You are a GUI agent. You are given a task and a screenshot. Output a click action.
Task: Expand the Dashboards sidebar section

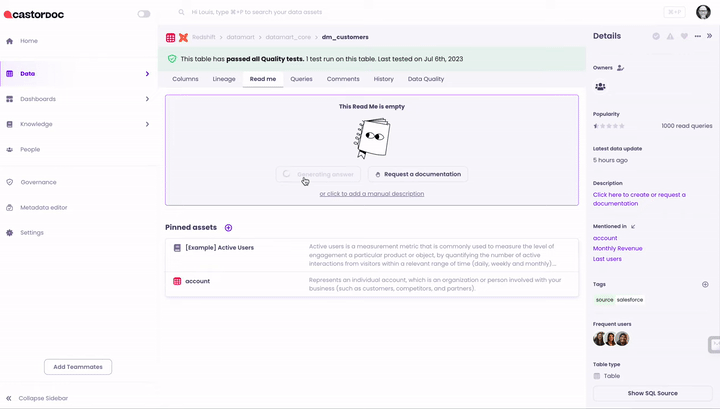pos(147,99)
